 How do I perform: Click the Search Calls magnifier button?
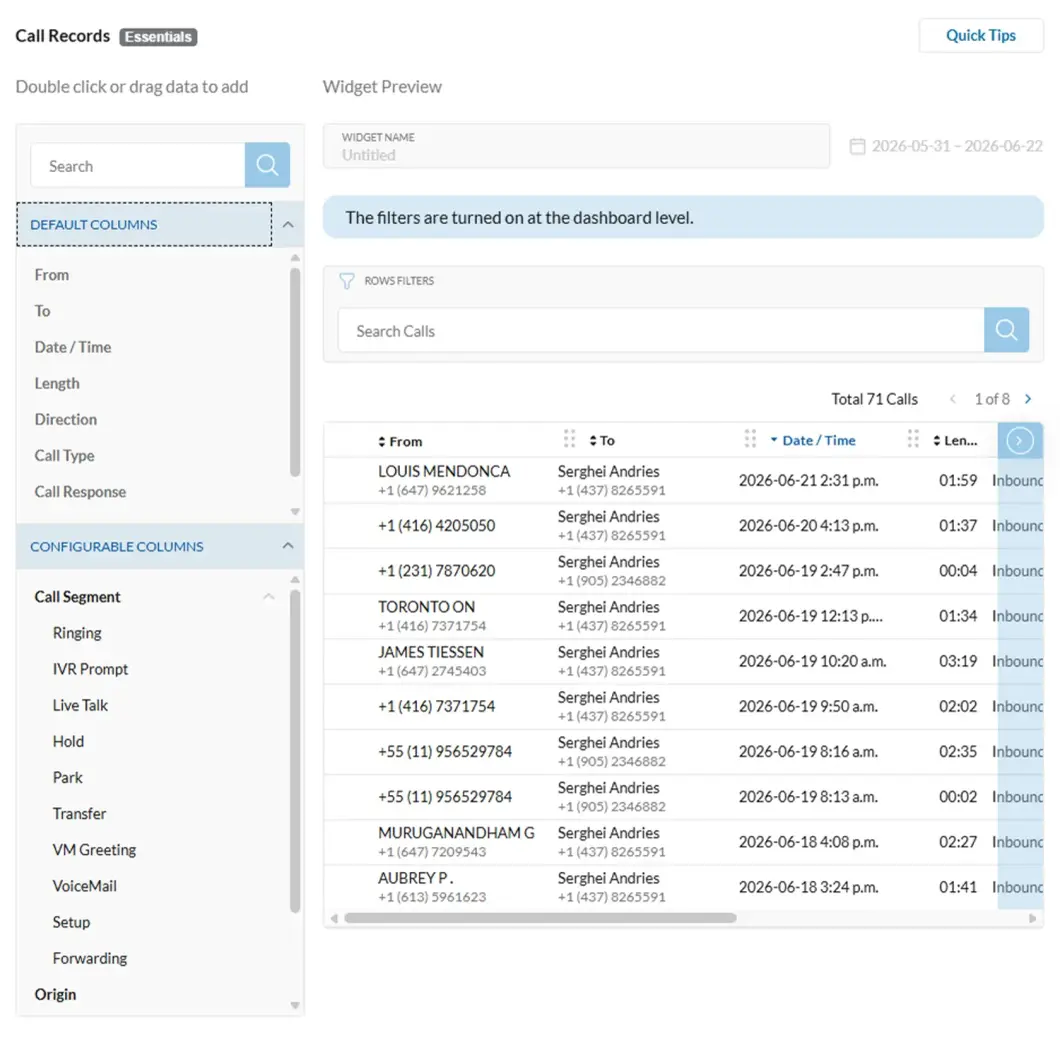pos(1005,330)
